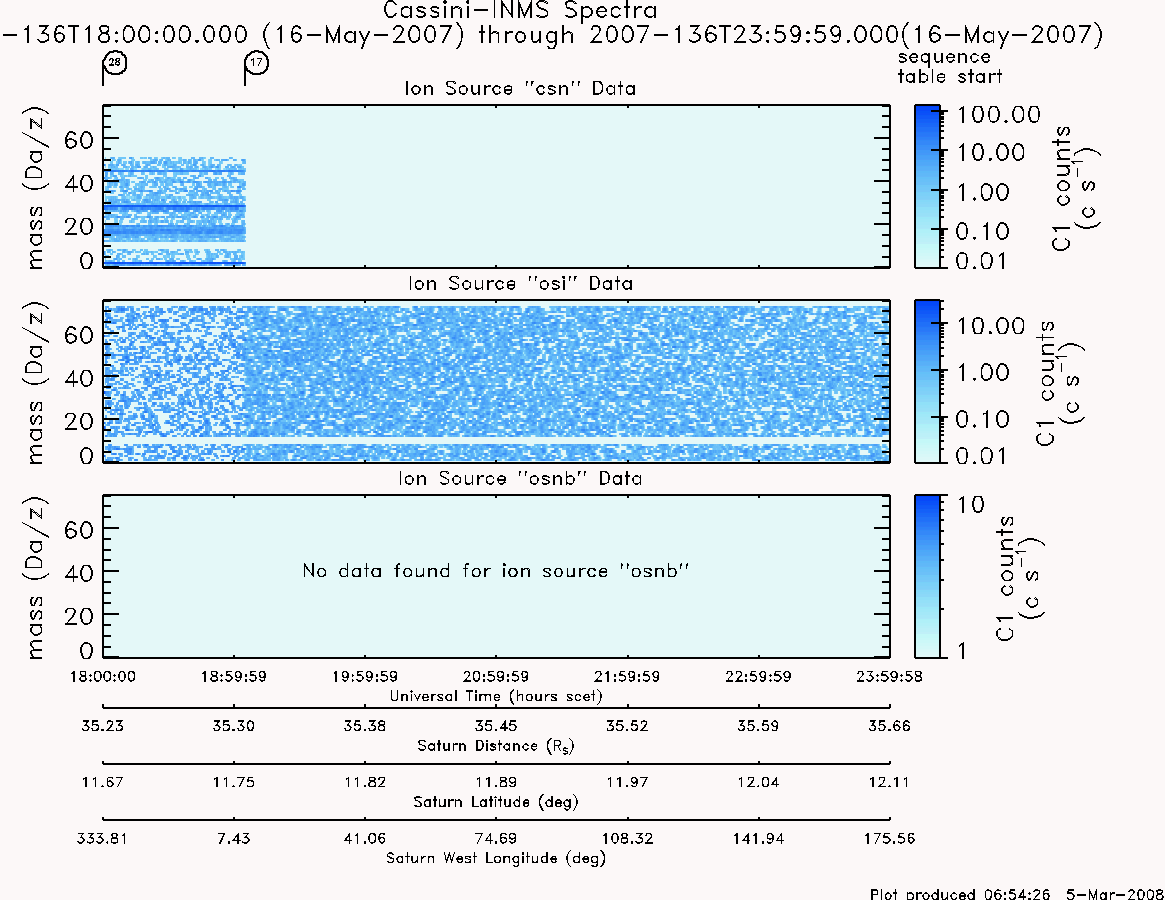Click the 'Ion Source "csn" Data' title
The image size is (1165, 900).
point(520,88)
